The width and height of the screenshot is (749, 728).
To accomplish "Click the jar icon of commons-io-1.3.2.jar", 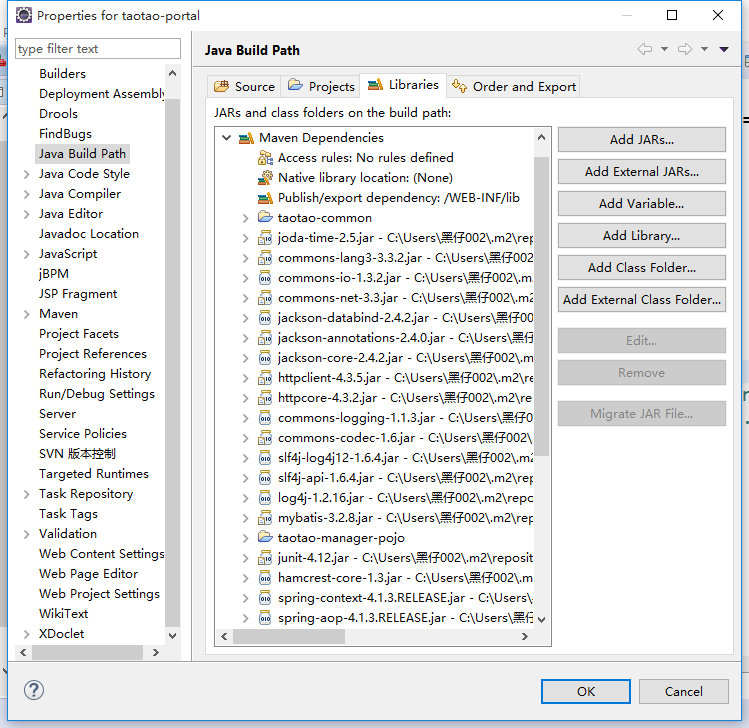I will tap(265, 278).
